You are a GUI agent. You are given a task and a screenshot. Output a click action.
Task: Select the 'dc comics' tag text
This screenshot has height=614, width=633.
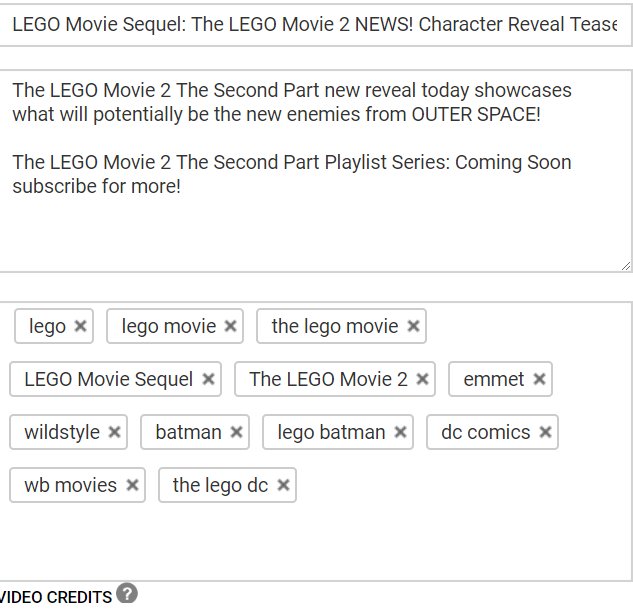(486, 432)
